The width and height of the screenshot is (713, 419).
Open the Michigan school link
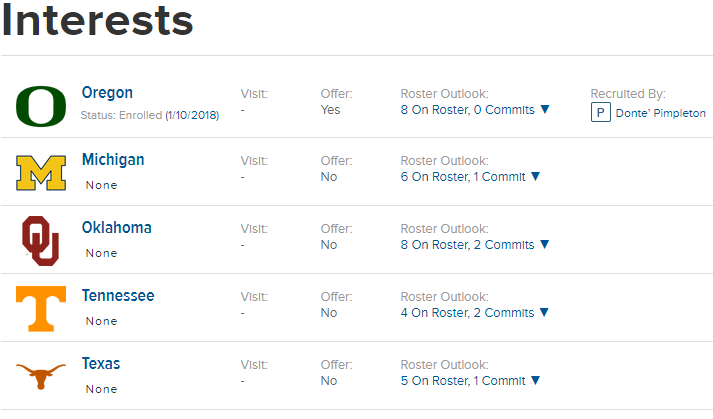click(113, 160)
